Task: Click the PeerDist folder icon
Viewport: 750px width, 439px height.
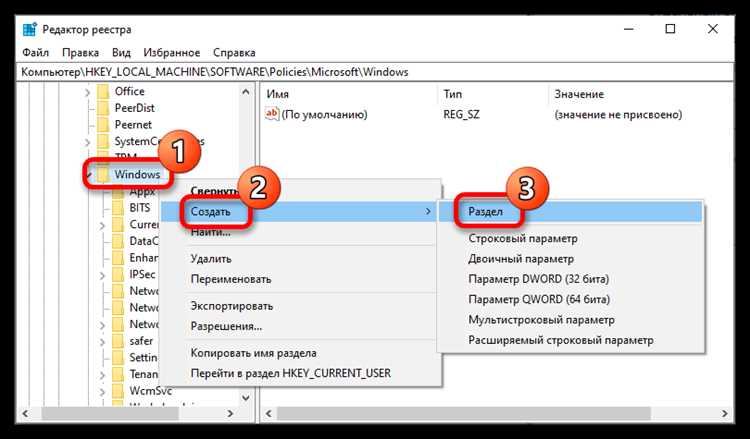Action: coord(103,108)
